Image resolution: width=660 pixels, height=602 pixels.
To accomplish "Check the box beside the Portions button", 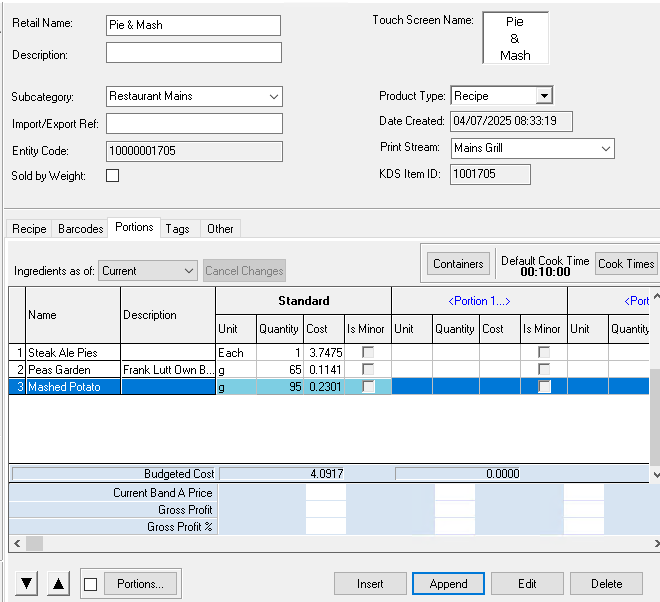I will 91,584.
